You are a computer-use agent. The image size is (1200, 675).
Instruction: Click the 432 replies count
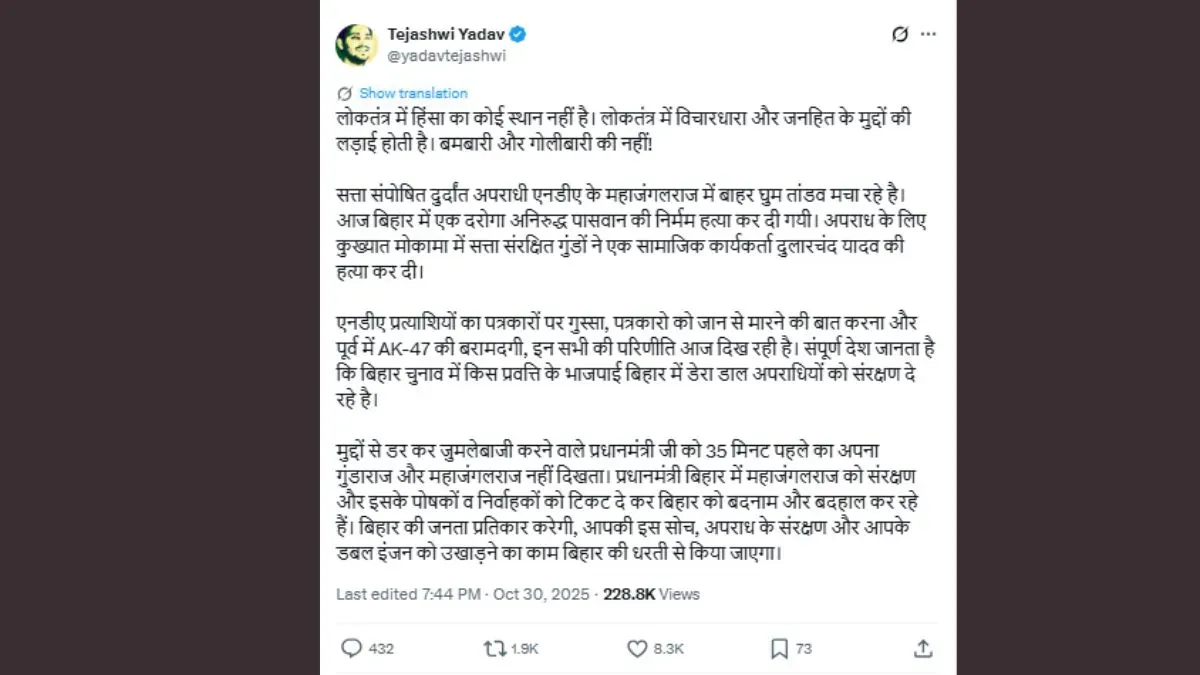(381, 649)
